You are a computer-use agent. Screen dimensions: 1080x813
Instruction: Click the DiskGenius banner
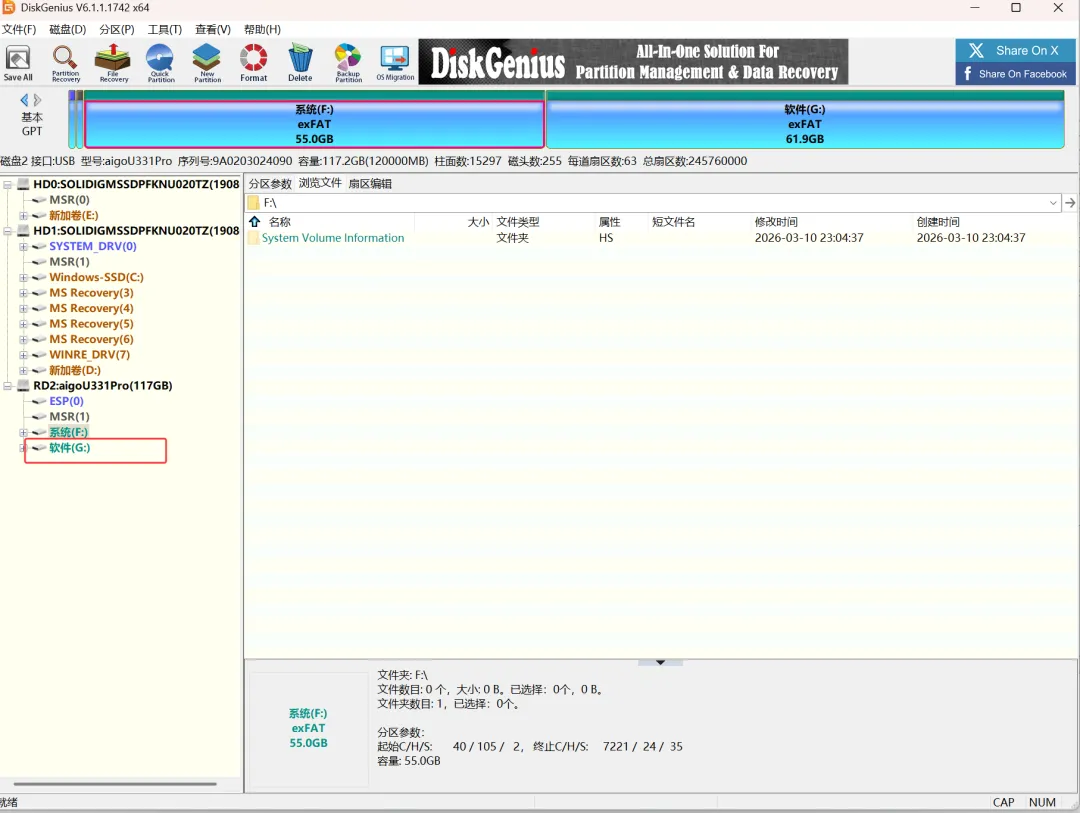[633, 62]
